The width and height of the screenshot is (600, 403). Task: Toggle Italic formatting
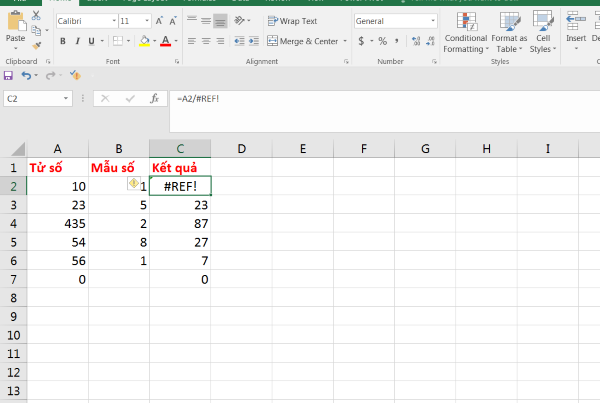tap(77, 41)
